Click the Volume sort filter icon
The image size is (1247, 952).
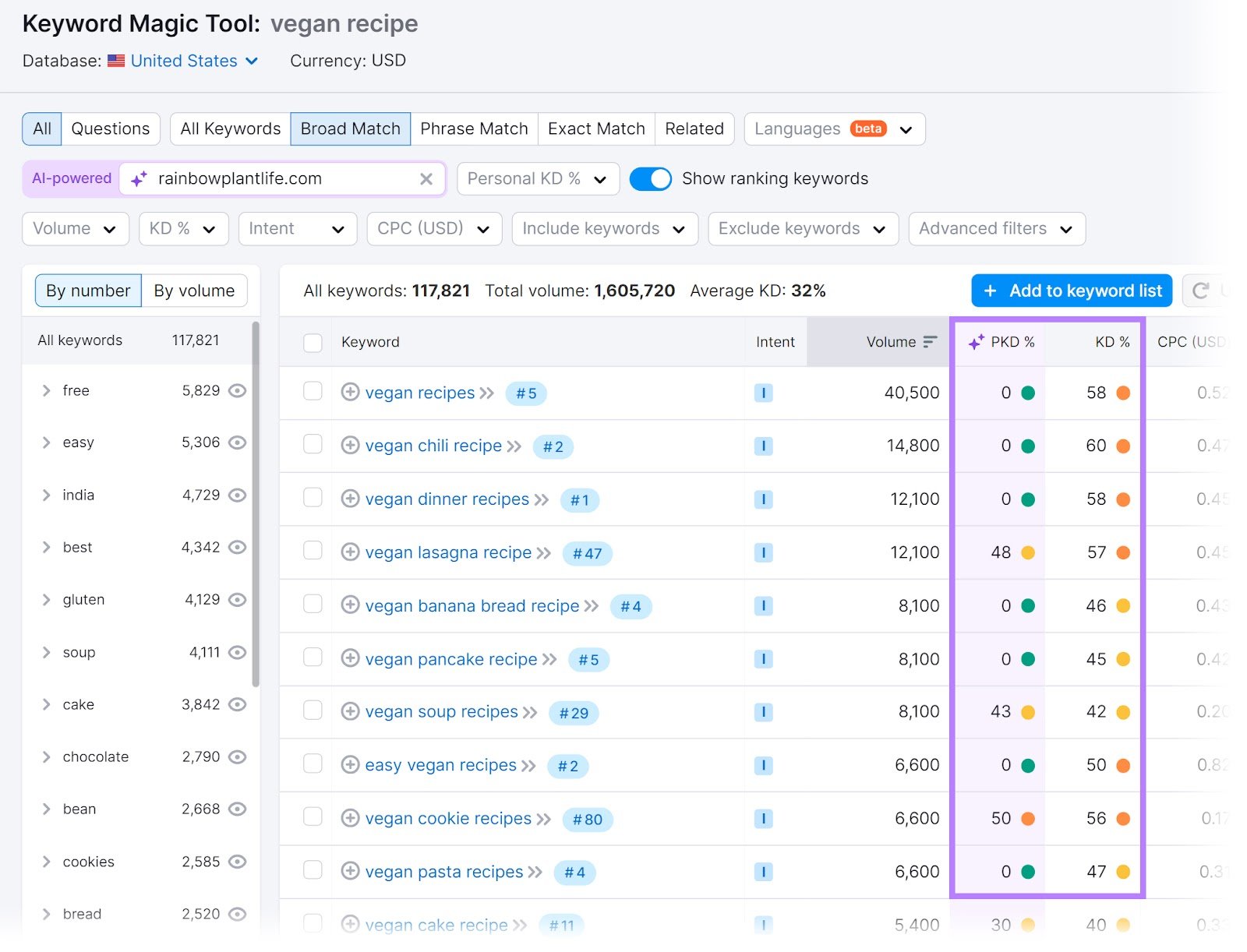[930, 341]
